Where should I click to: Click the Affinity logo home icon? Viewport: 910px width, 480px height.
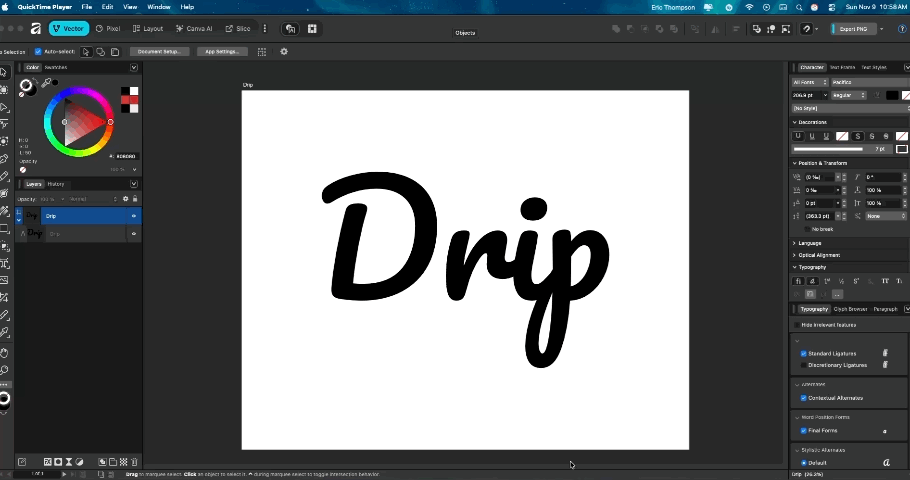[x=36, y=28]
